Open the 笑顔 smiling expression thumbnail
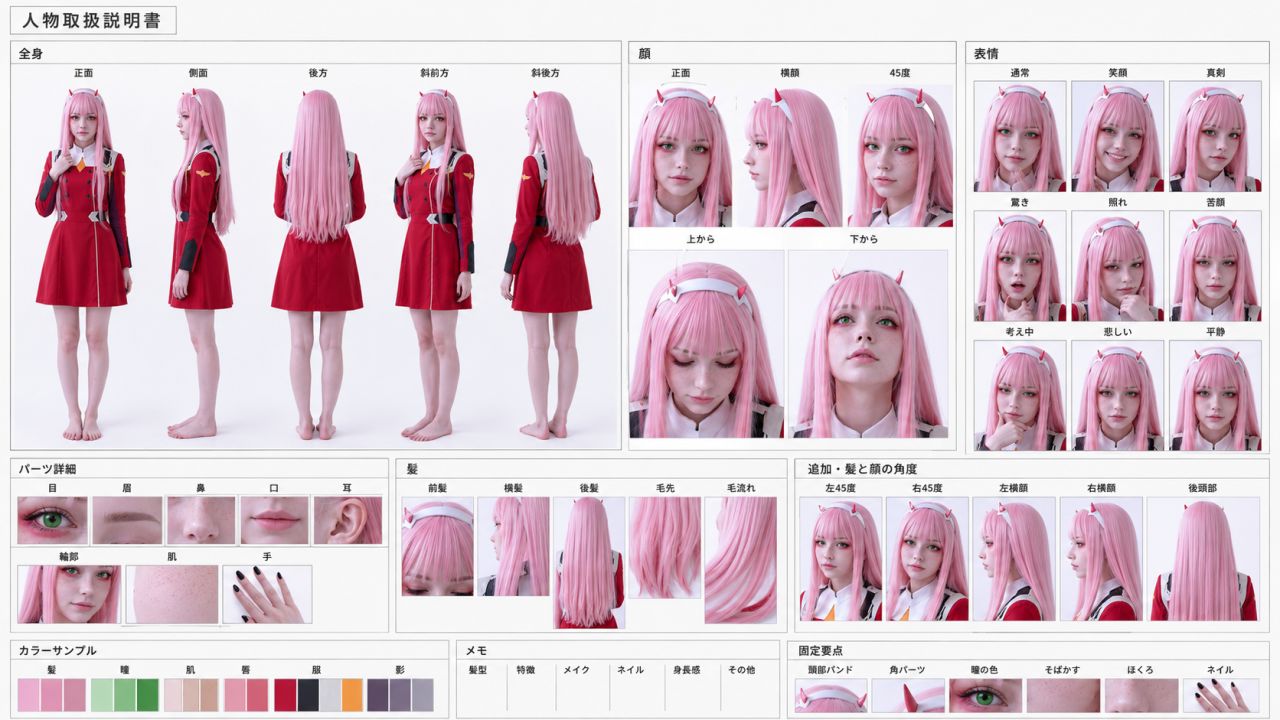Image resolution: width=1280 pixels, height=720 pixels. coord(1118,136)
